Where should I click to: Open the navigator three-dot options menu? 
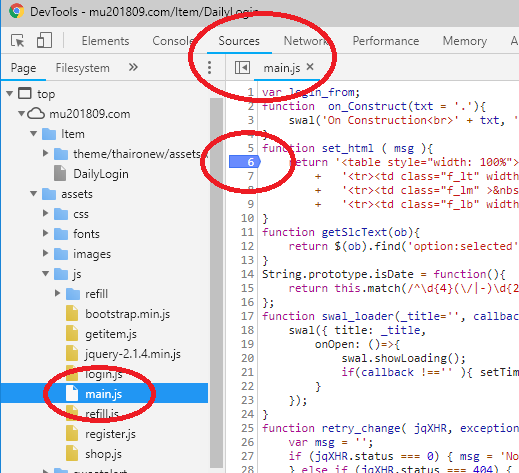(209, 68)
